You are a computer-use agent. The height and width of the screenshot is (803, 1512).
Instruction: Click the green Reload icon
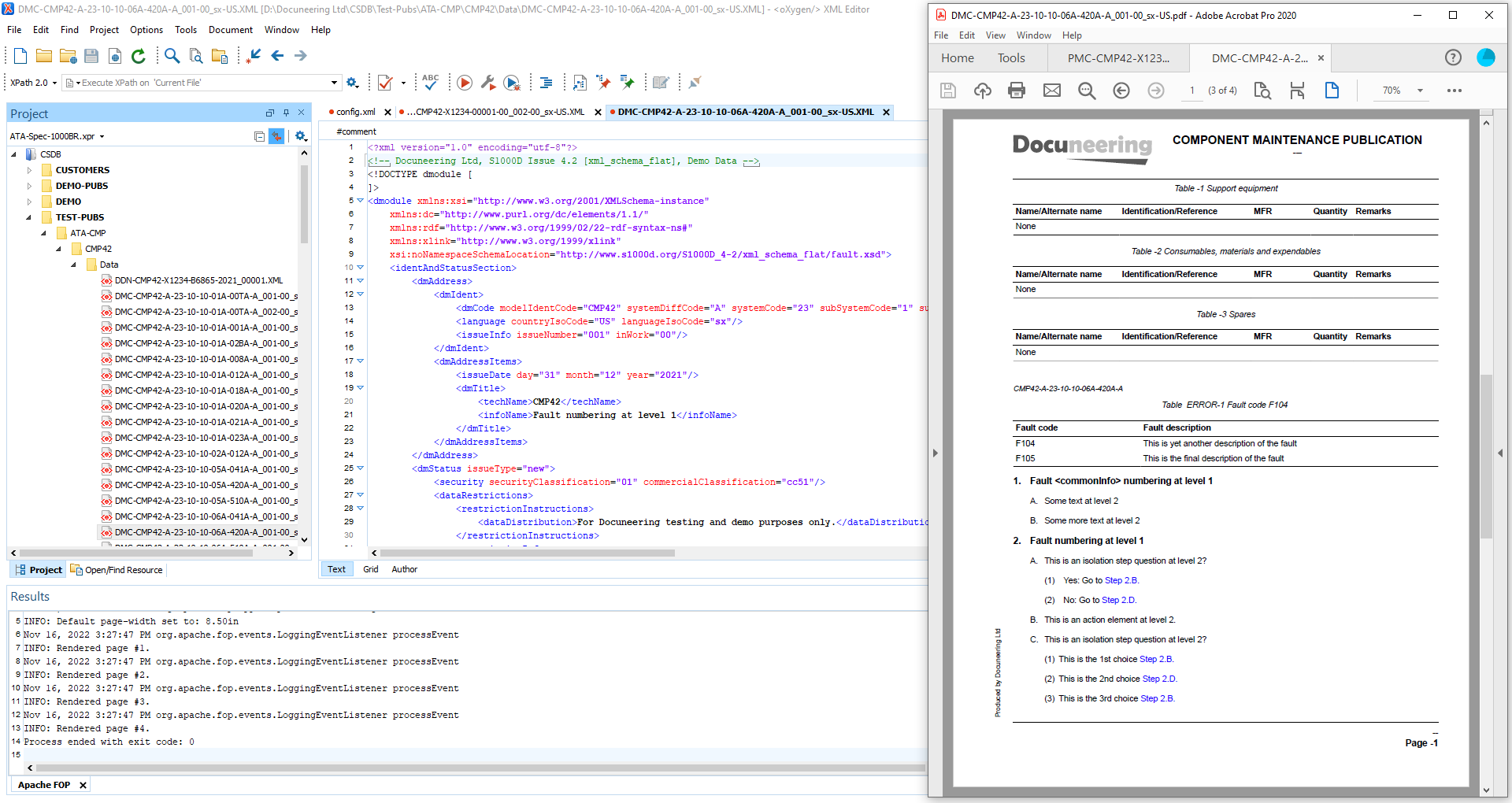(x=139, y=56)
